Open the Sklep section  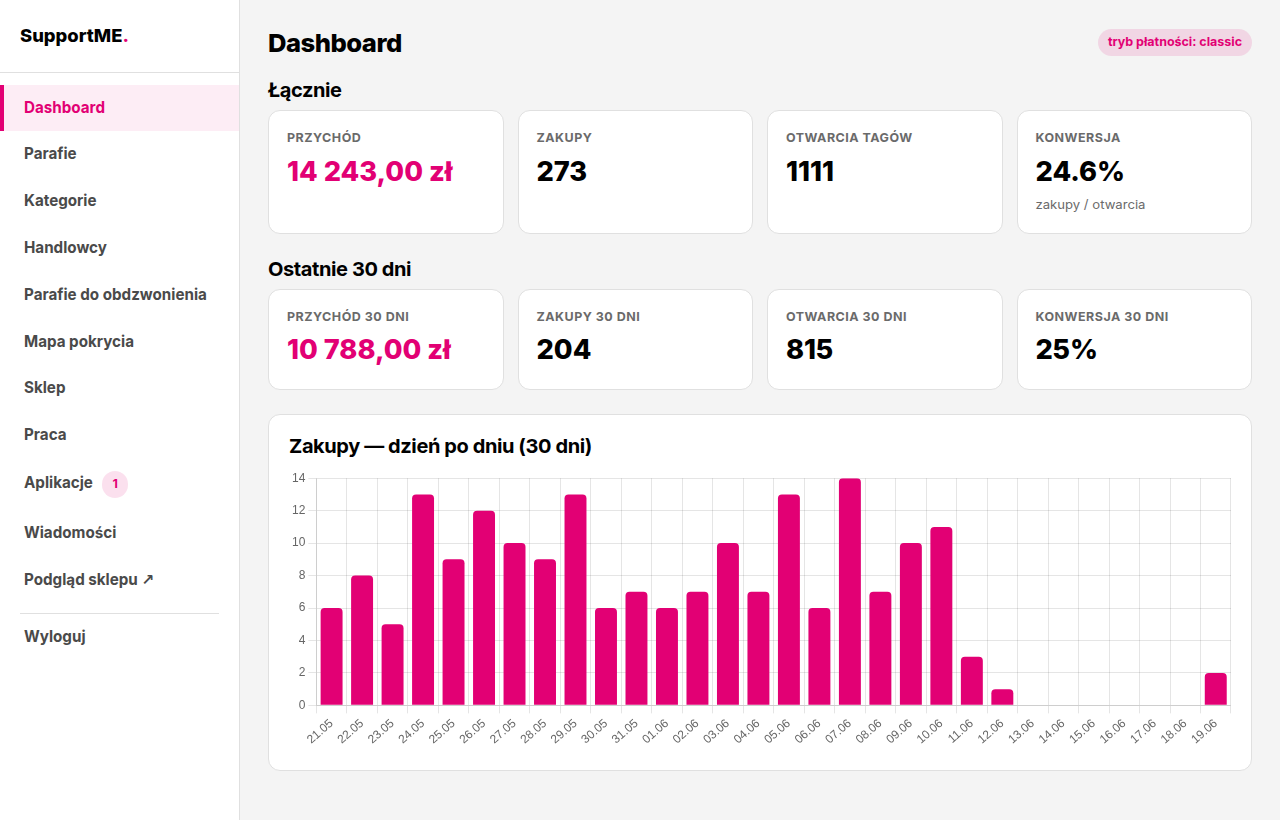pos(120,388)
